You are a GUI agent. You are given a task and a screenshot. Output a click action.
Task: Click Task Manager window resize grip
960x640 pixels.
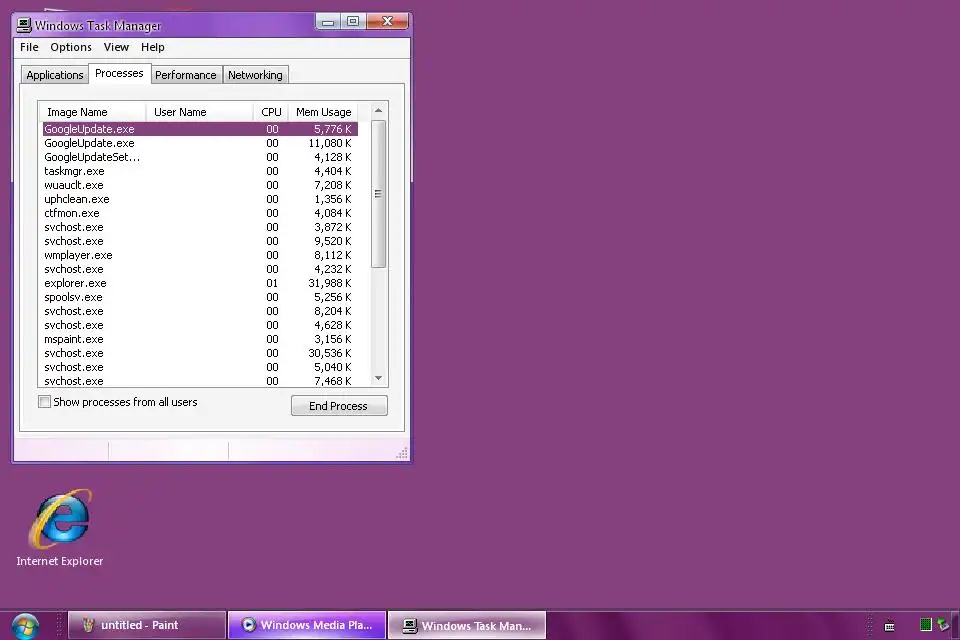[402, 453]
